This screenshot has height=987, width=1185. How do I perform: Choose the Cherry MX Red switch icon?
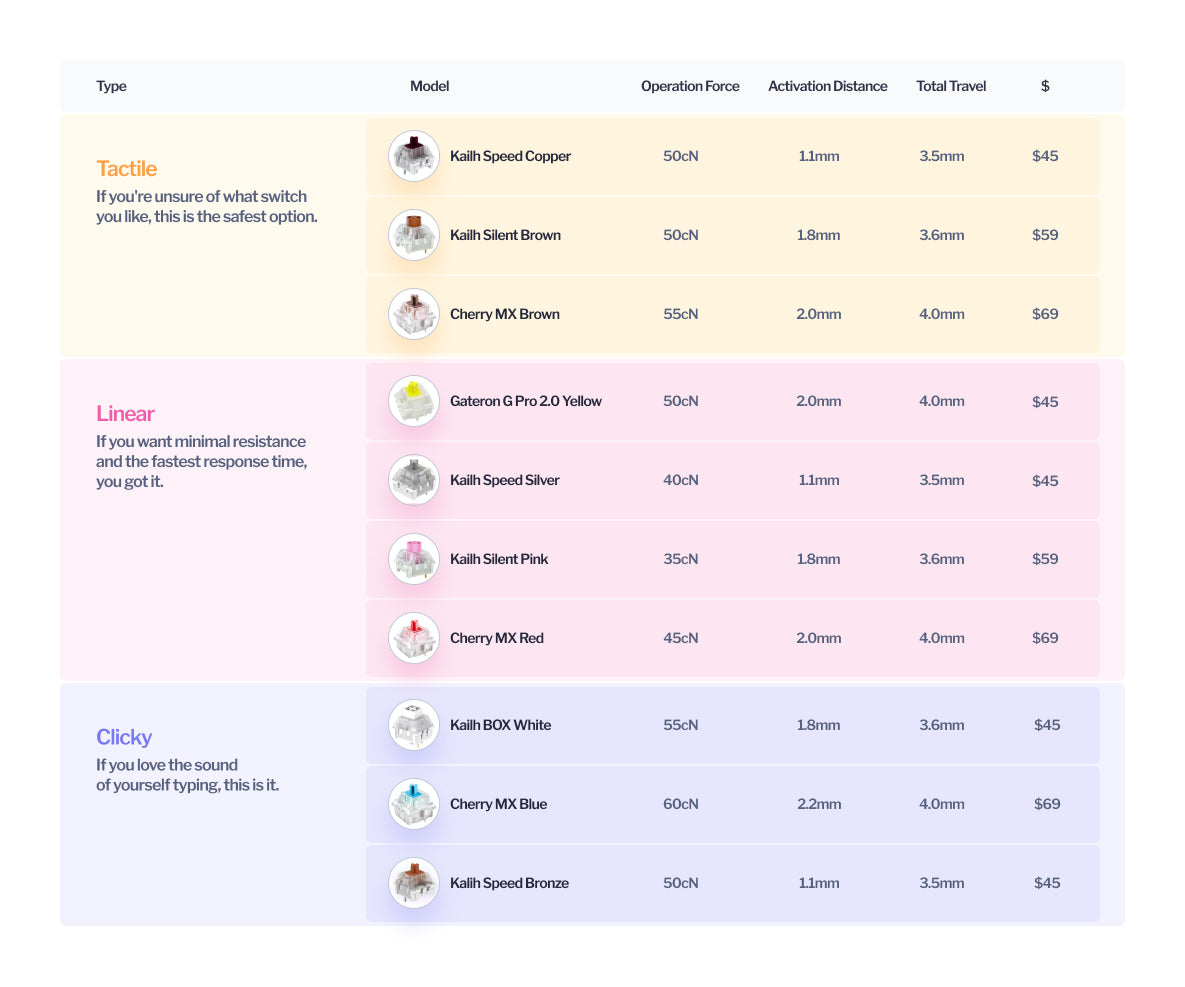(413, 638)
